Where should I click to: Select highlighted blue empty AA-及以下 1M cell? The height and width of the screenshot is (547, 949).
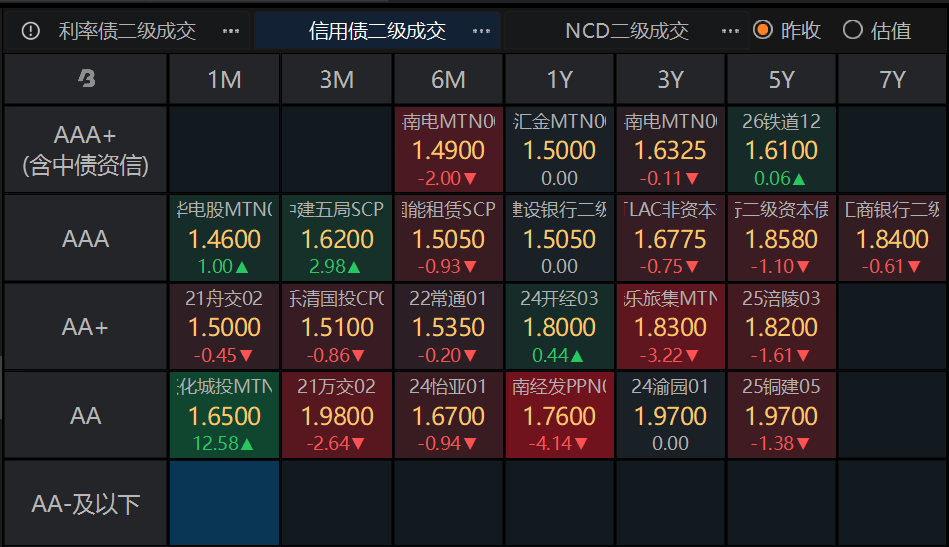coord(225,503)
